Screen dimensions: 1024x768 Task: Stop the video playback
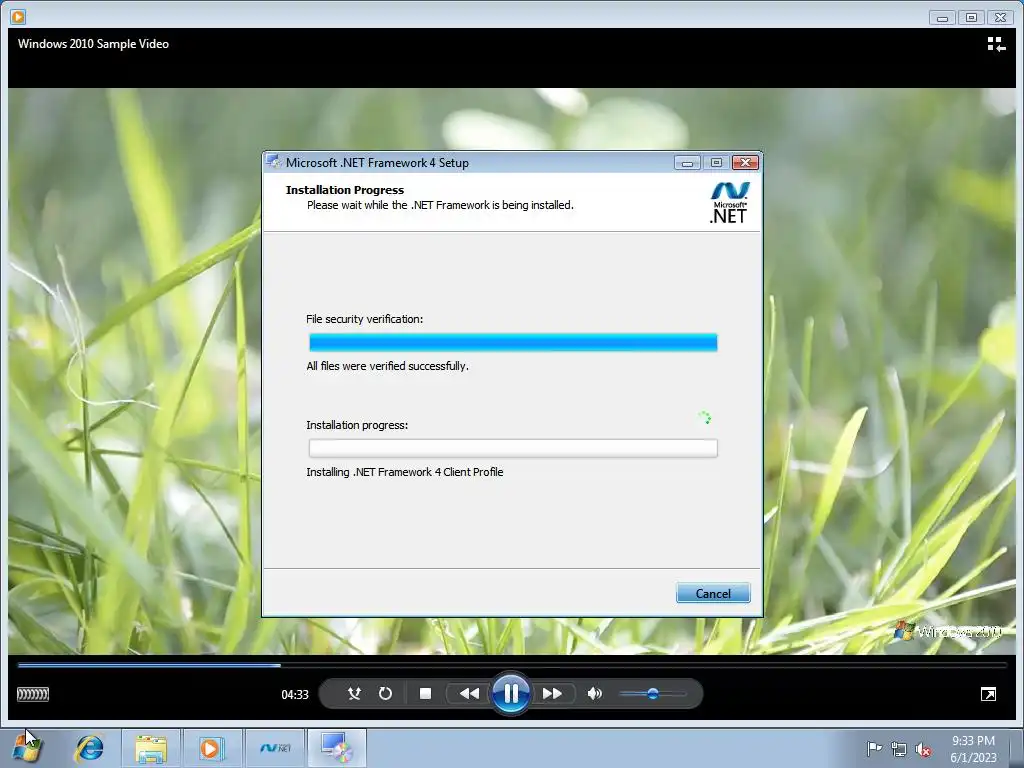coord(425,694)
